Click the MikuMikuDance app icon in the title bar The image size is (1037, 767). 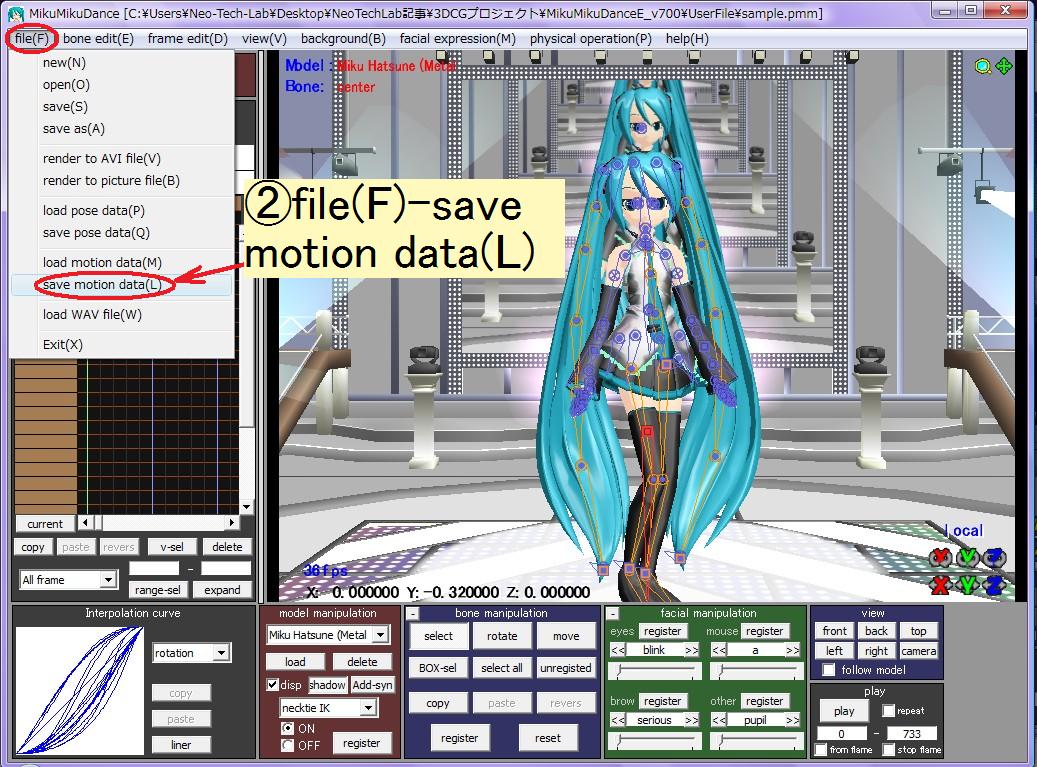pyautogui.click(x=16, y=13)
